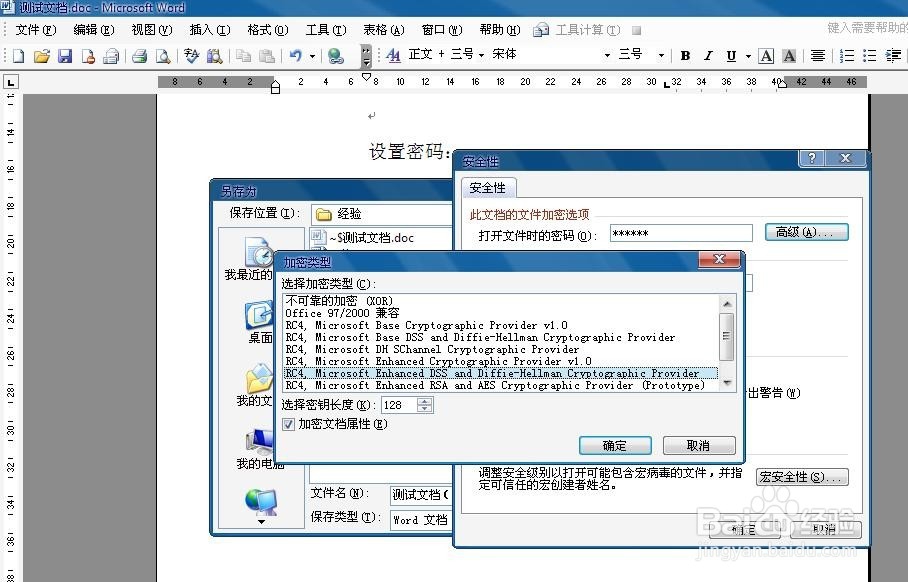
Task: Toggle italic formatting
Action: pos(708,56)
